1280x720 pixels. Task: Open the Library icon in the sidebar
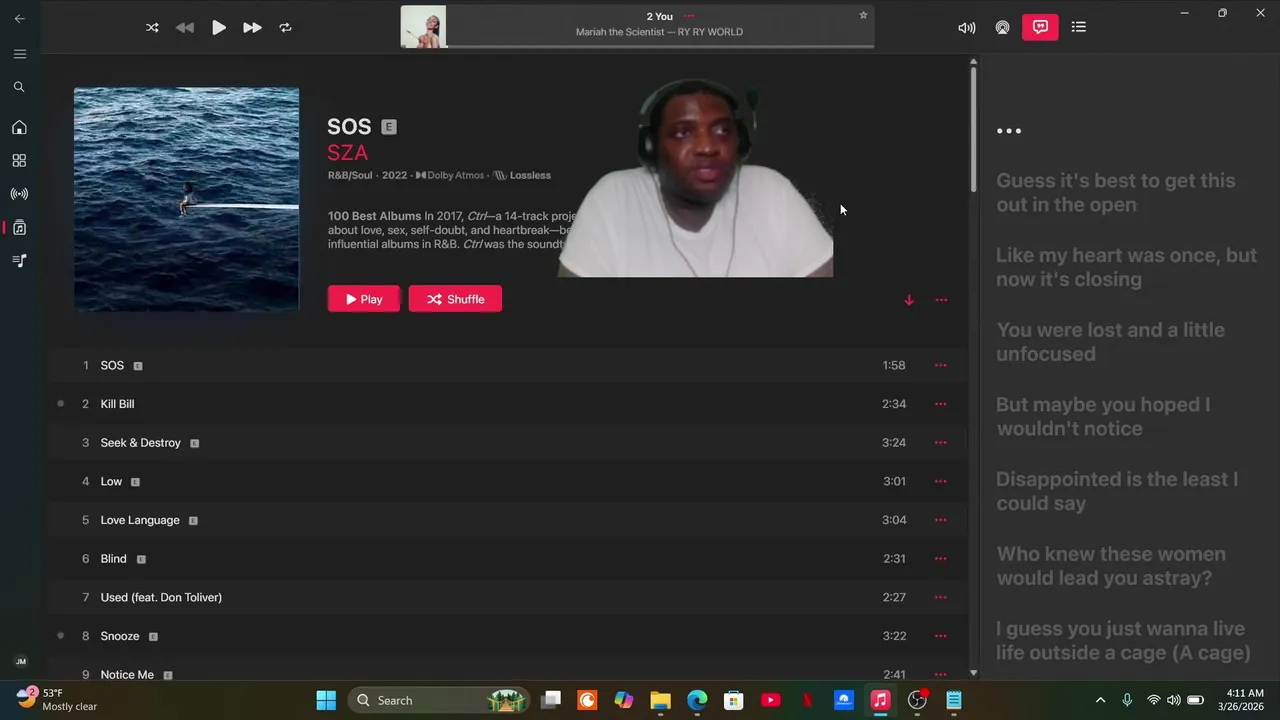19,227
